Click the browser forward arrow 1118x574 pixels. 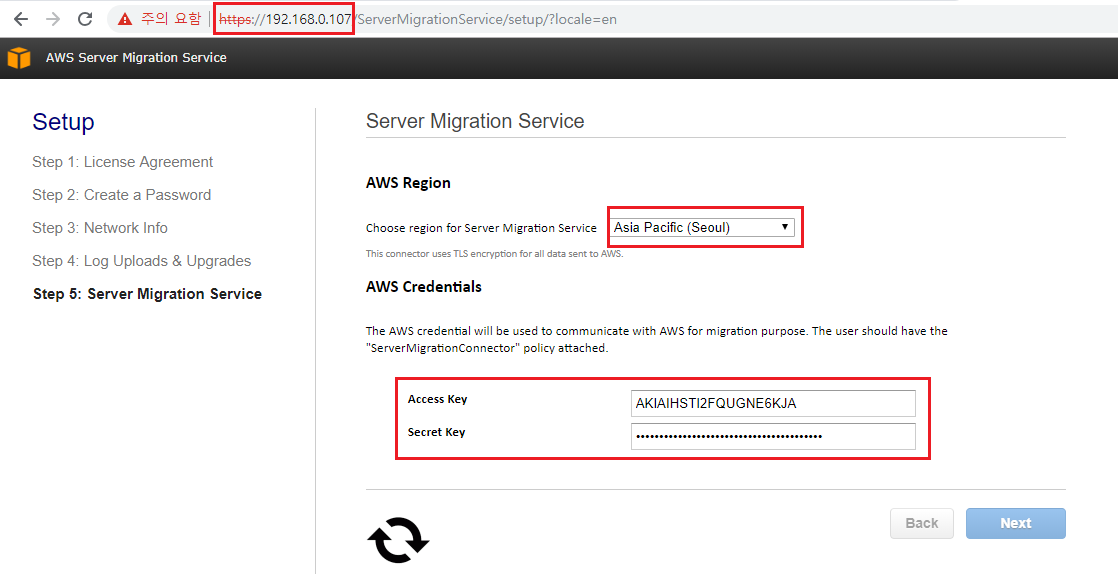coord(53,19)
